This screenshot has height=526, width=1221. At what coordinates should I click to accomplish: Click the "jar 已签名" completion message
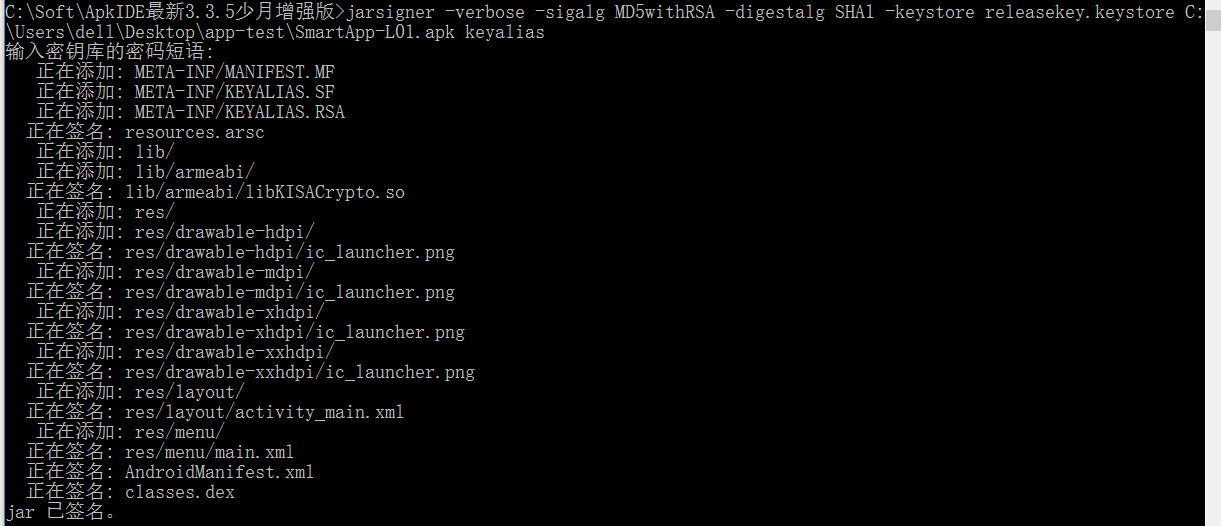point(60,512)
